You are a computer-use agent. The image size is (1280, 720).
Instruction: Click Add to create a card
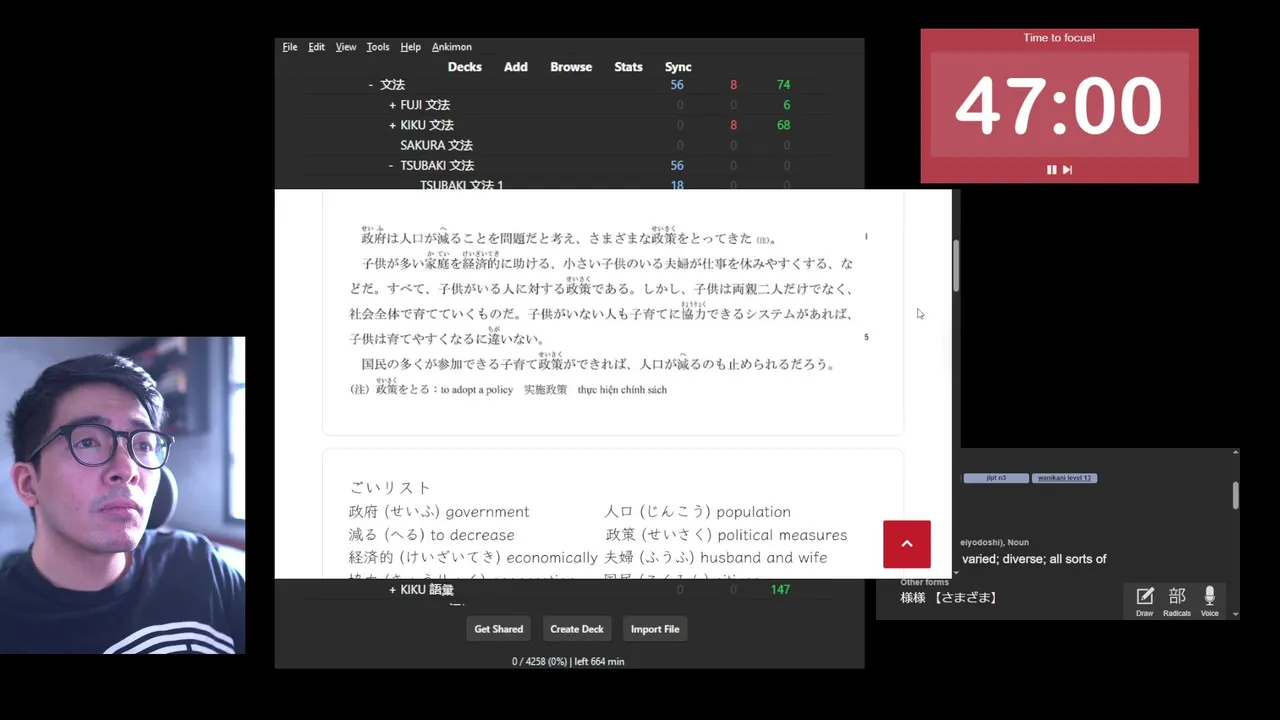point(516,67)
